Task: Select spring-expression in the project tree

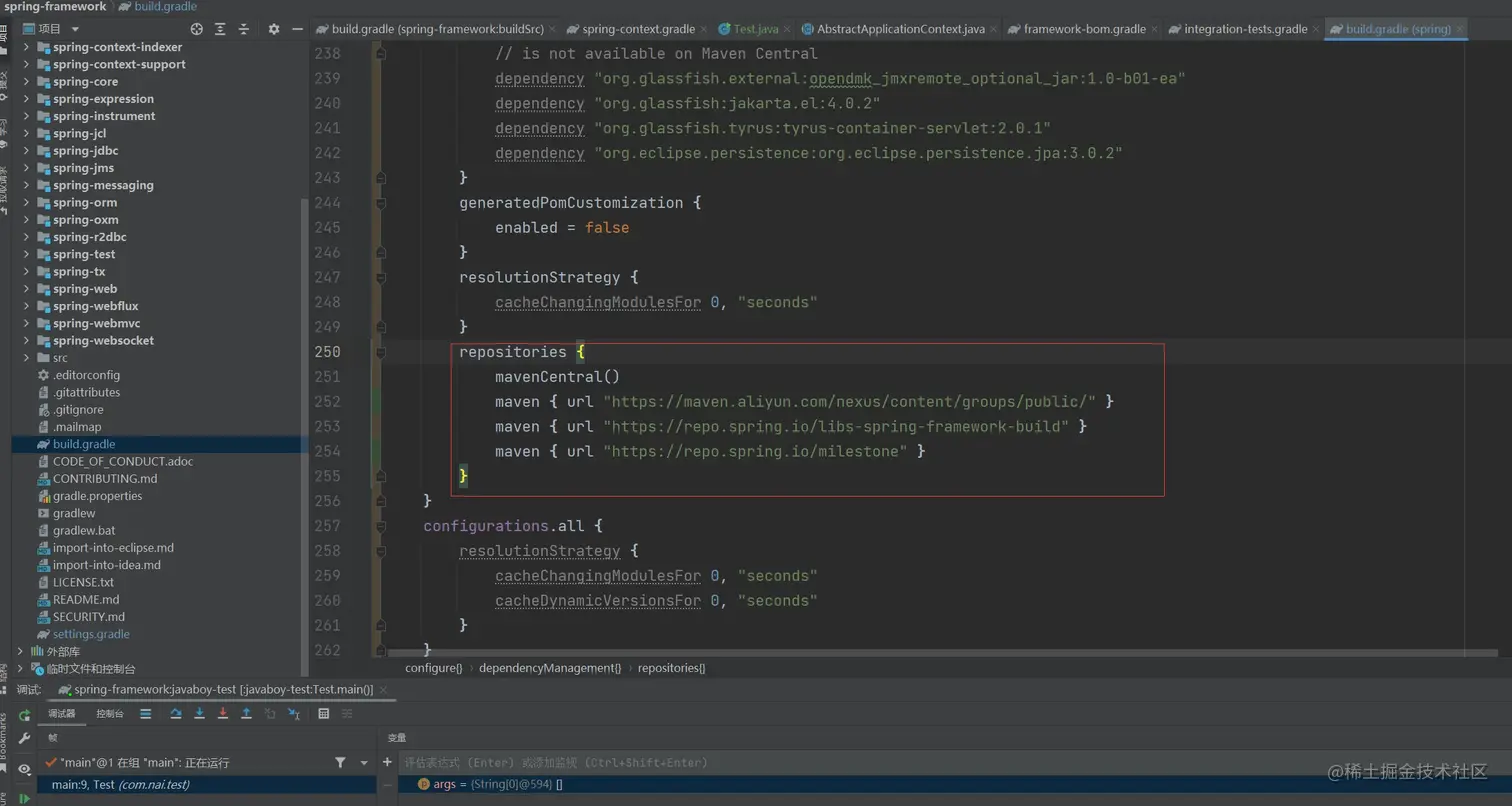Action: click(x=103, y=99)
